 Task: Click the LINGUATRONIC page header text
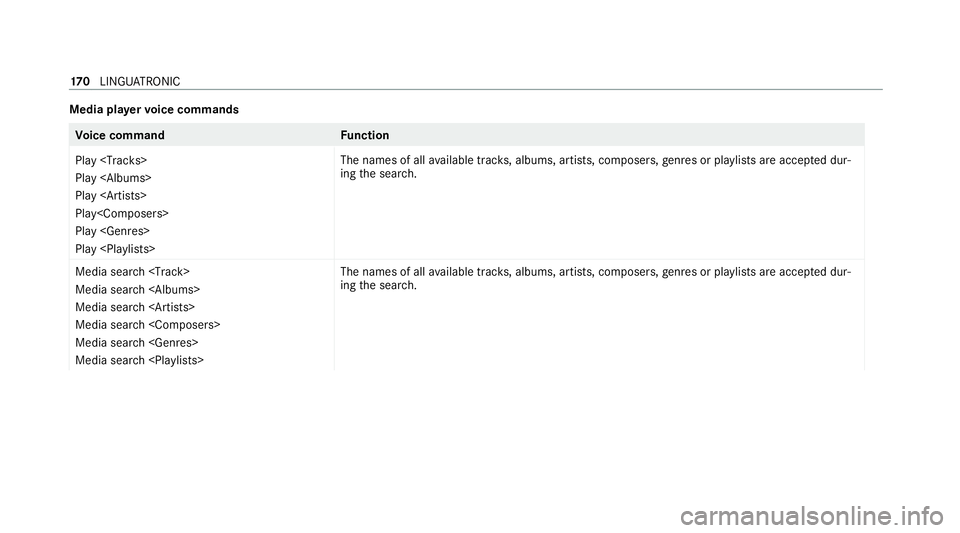pyautogui.click(x=140, y=81)
